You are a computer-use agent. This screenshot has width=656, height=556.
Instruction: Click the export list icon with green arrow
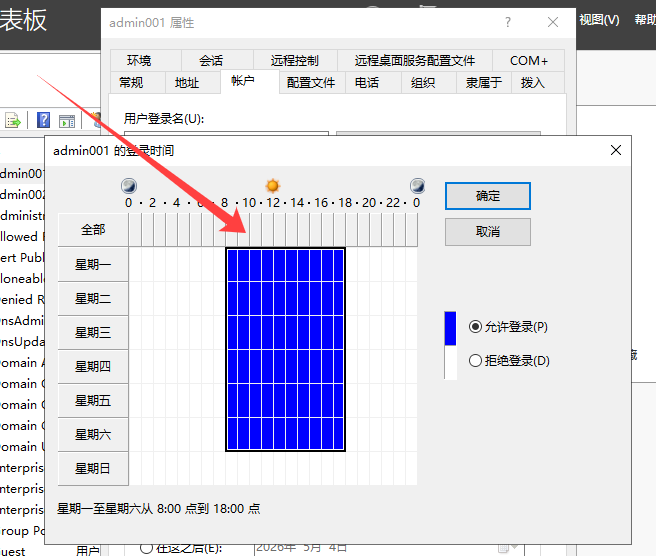pyautogui.click(x=14, y=121)
